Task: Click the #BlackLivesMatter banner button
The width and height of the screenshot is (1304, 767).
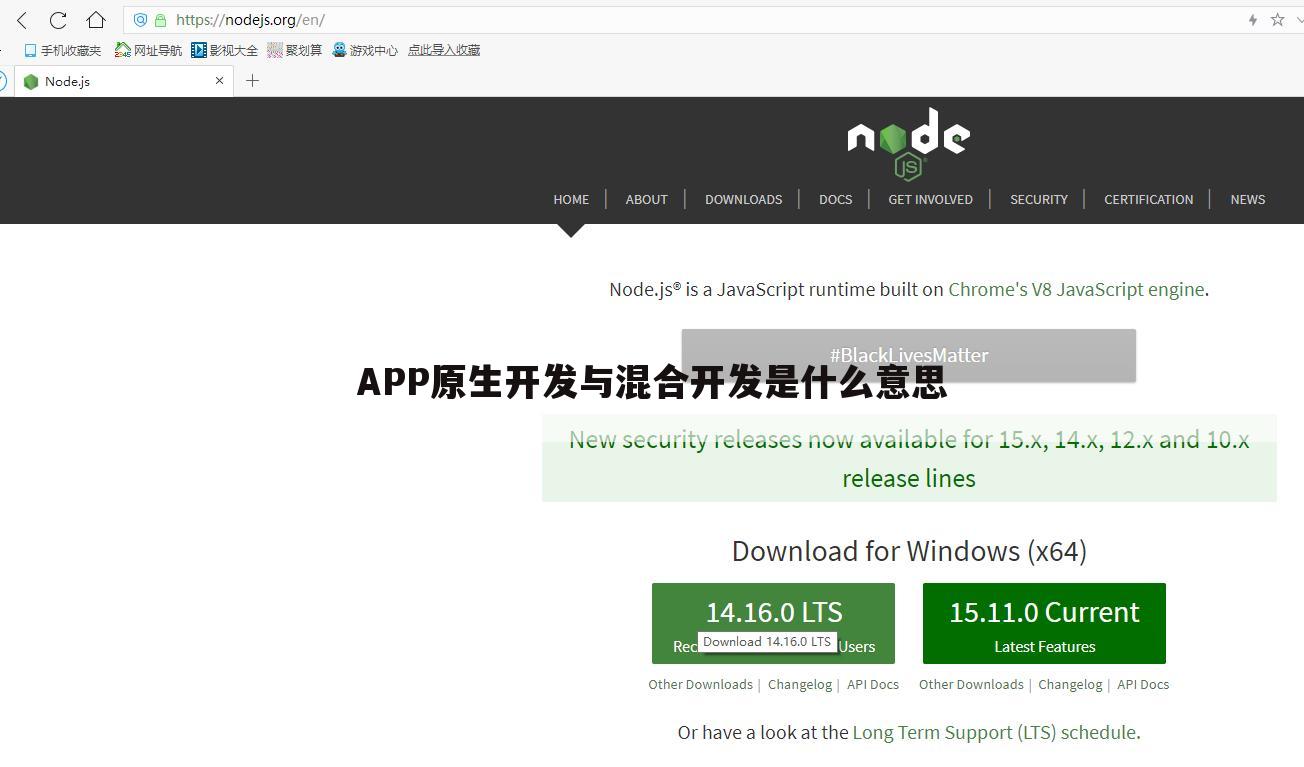Action: (x=908, y=355)
